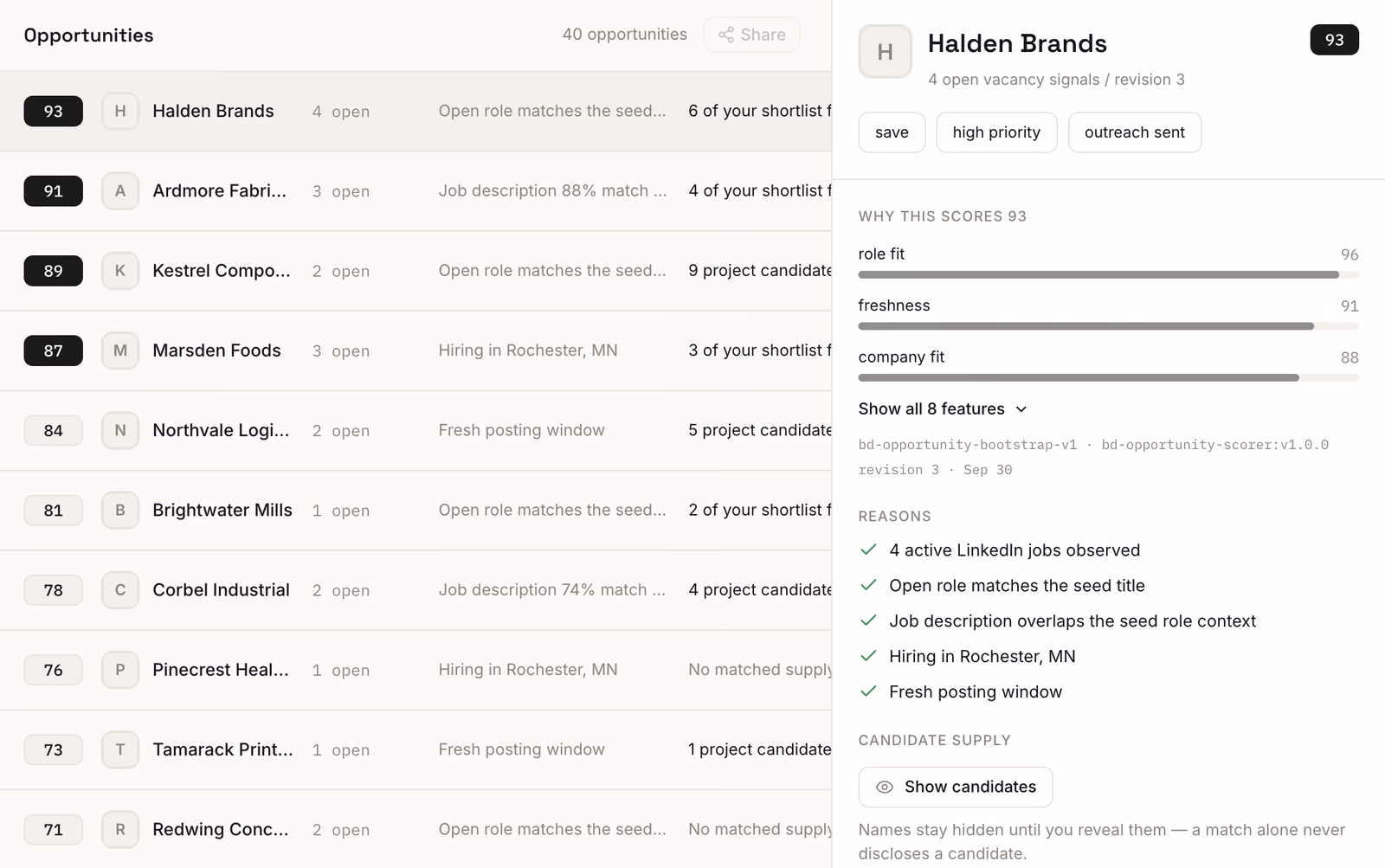Click '4 active LinkedIn jobs observed' reason
The height and width of the screenshot is (868, 1385).
click(x=1015, y=550)
